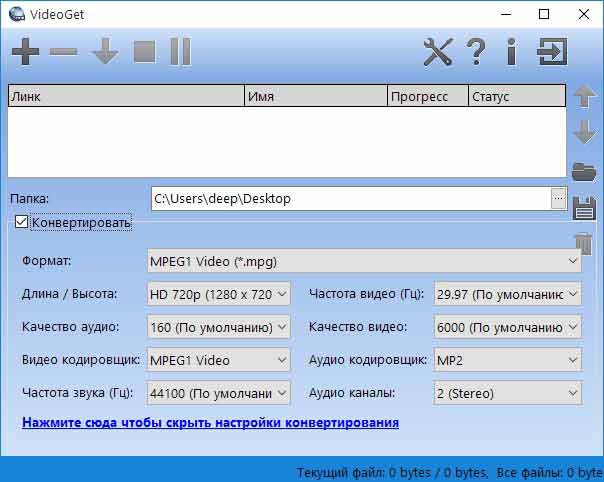Open the Частота видео (Гц) dropdown

tap(507, 294)
